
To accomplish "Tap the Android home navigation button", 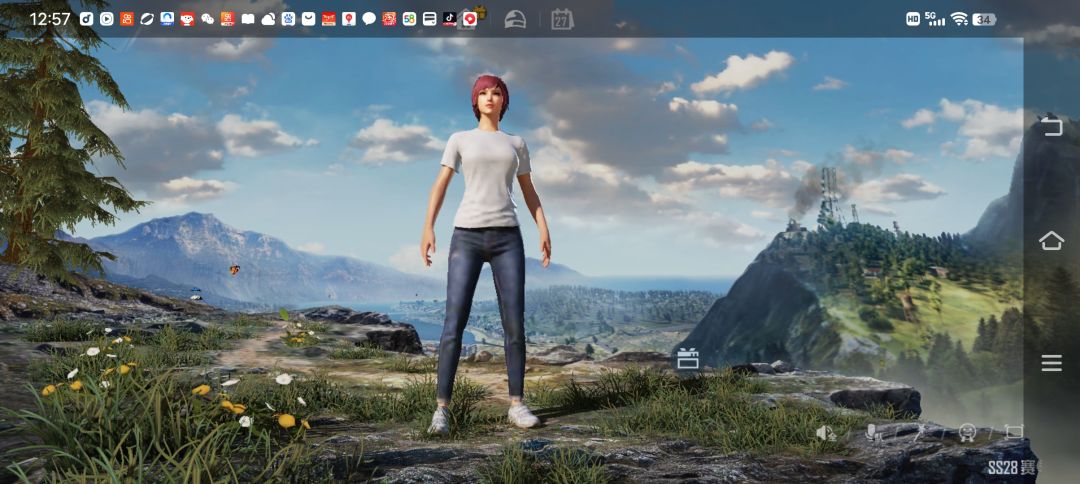I will point(1051,240).
